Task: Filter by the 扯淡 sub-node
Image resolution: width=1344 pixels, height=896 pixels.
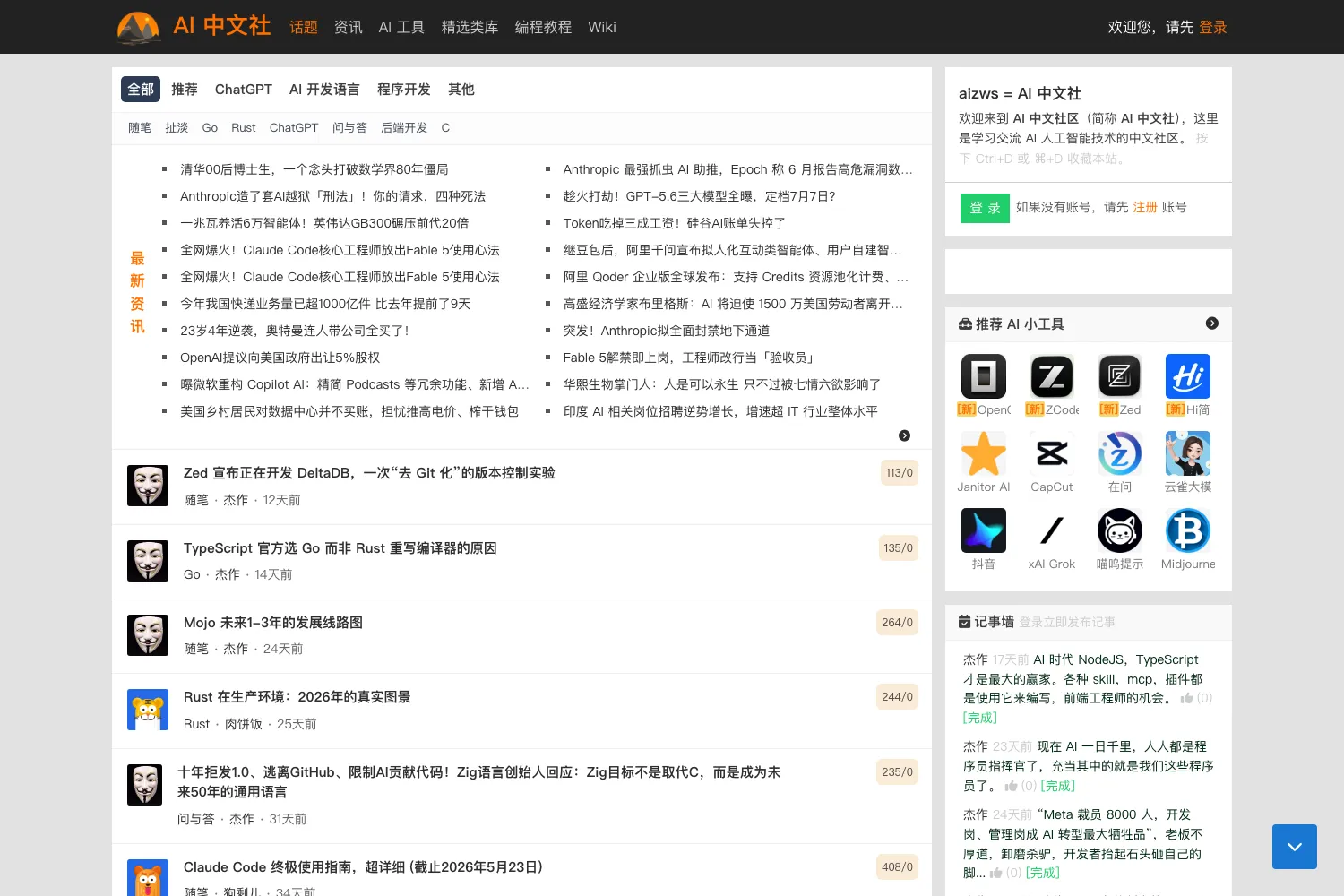Action: point(177,128)
